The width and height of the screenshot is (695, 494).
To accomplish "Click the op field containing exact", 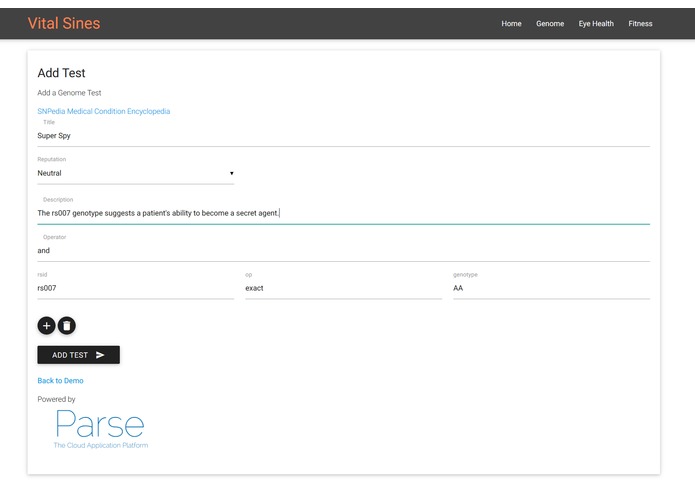I will [x=344, y=288].
